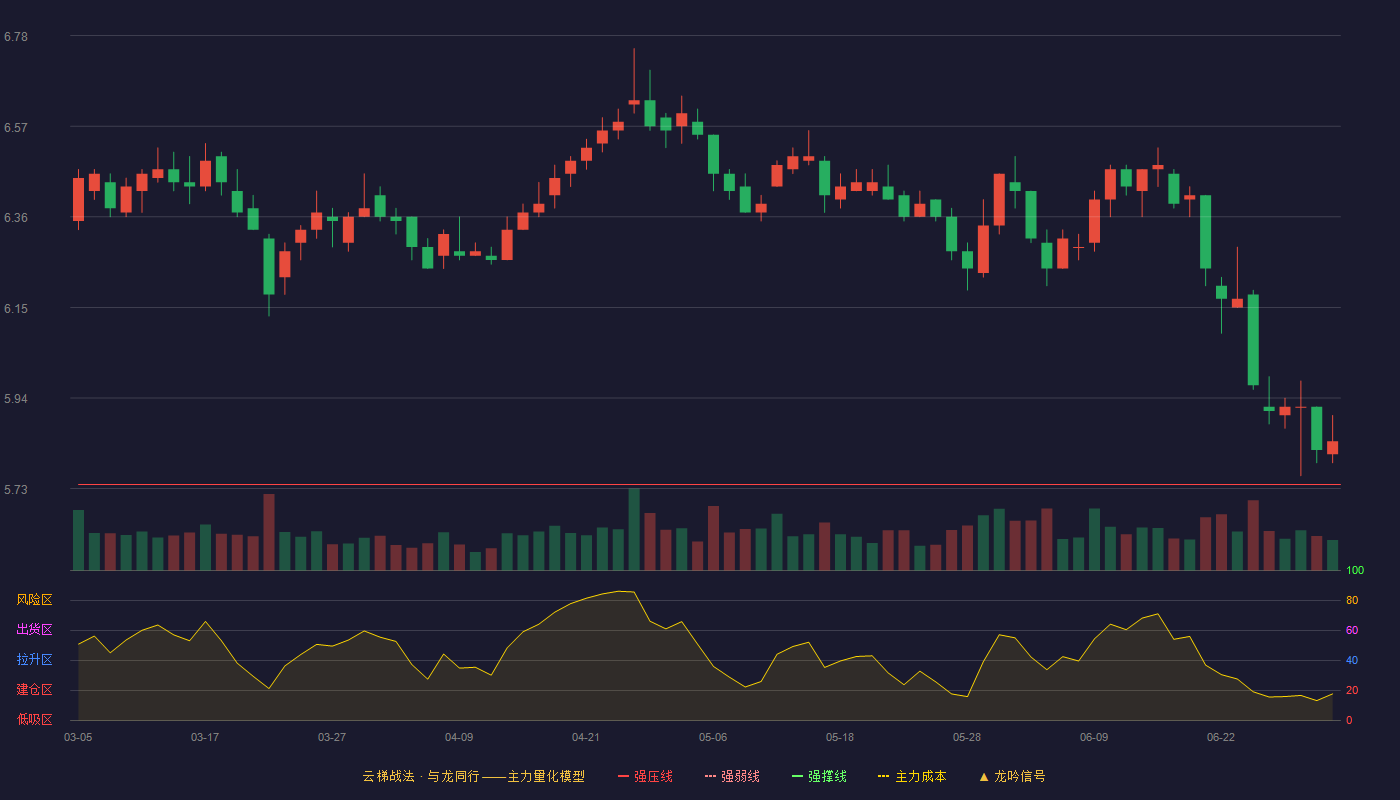The height and width of the screenshot is (800, 1400).
Task: Click the 05-06 date label
Action: pos(713,737)
